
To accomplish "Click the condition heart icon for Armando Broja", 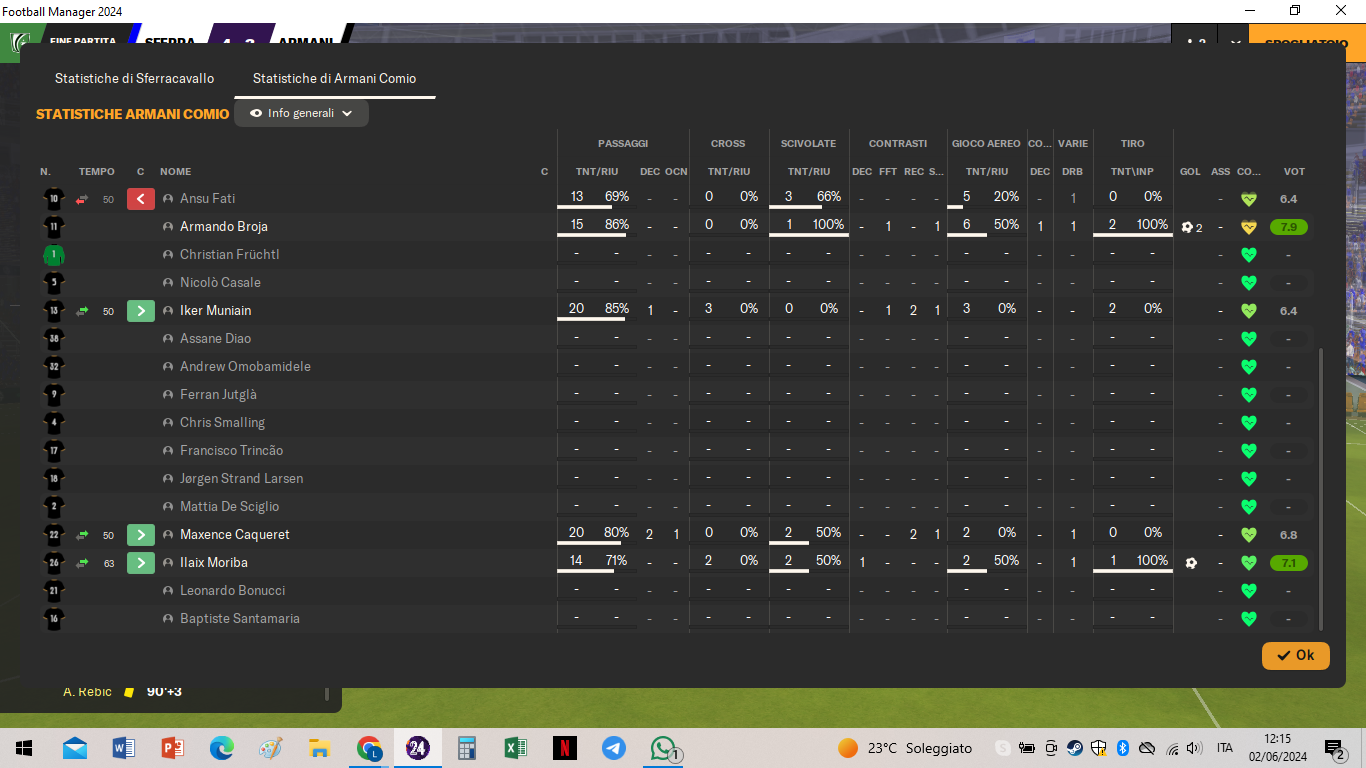I will (1248, 227).
